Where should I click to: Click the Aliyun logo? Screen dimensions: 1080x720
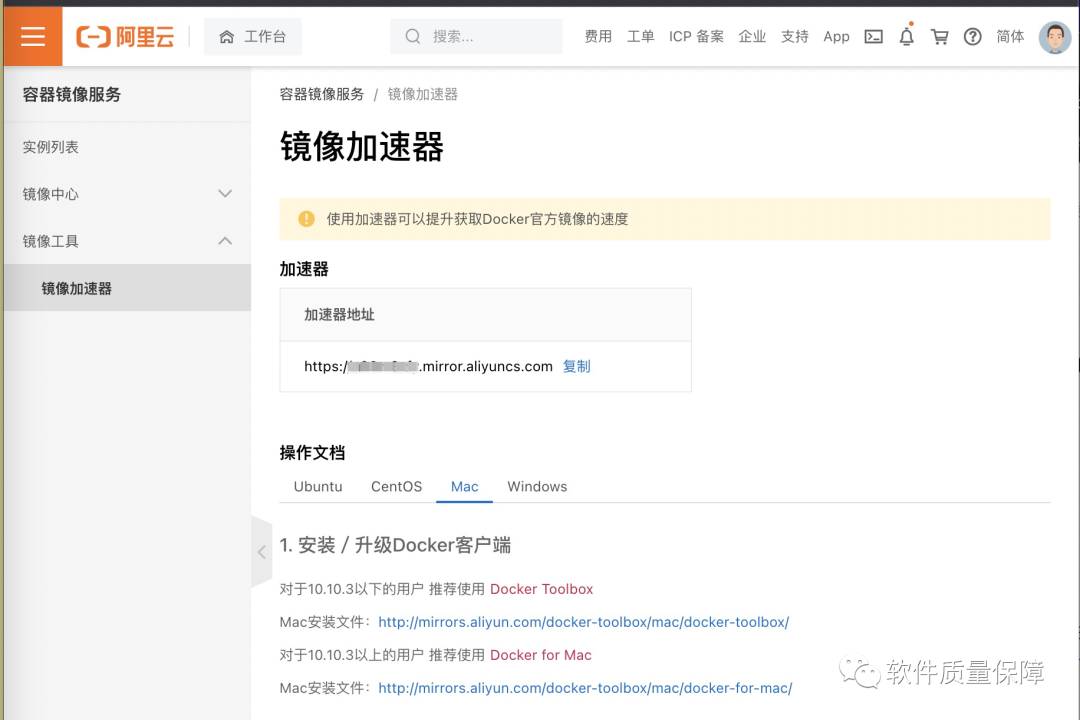125,37
